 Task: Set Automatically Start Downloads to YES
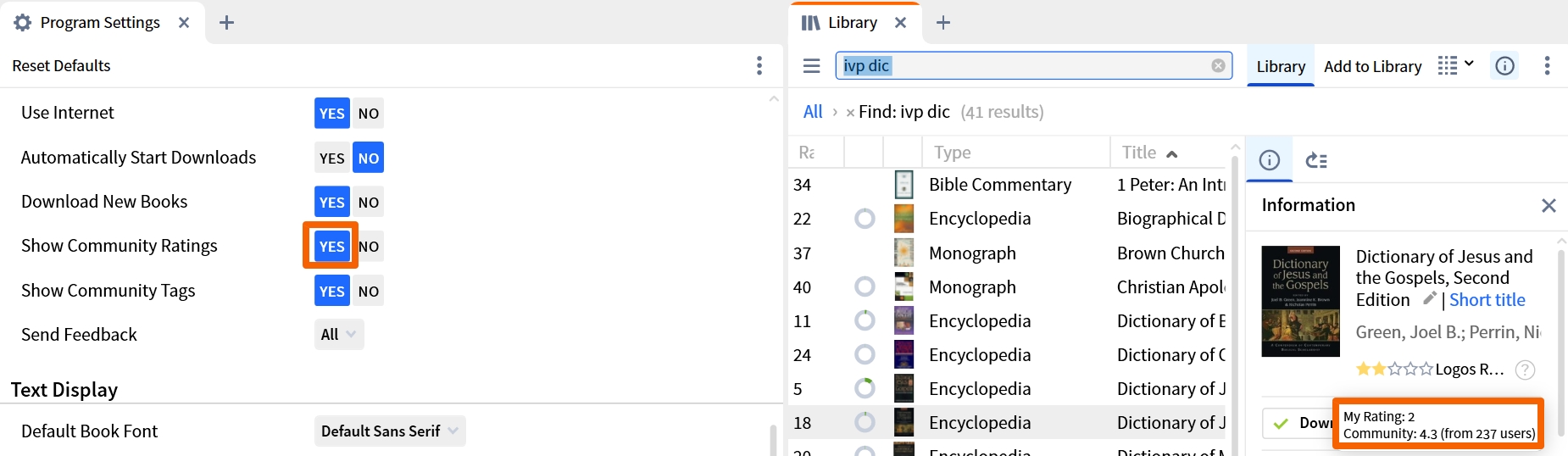tap(332, 158)
